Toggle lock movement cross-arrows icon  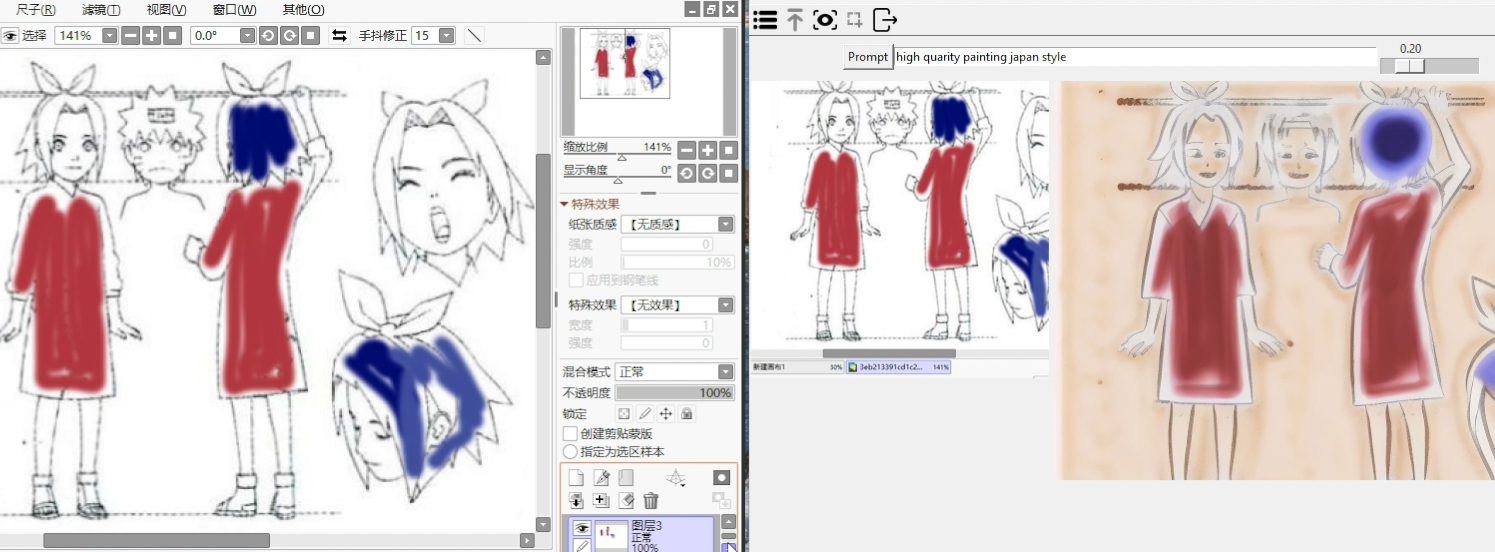[666, 414]
